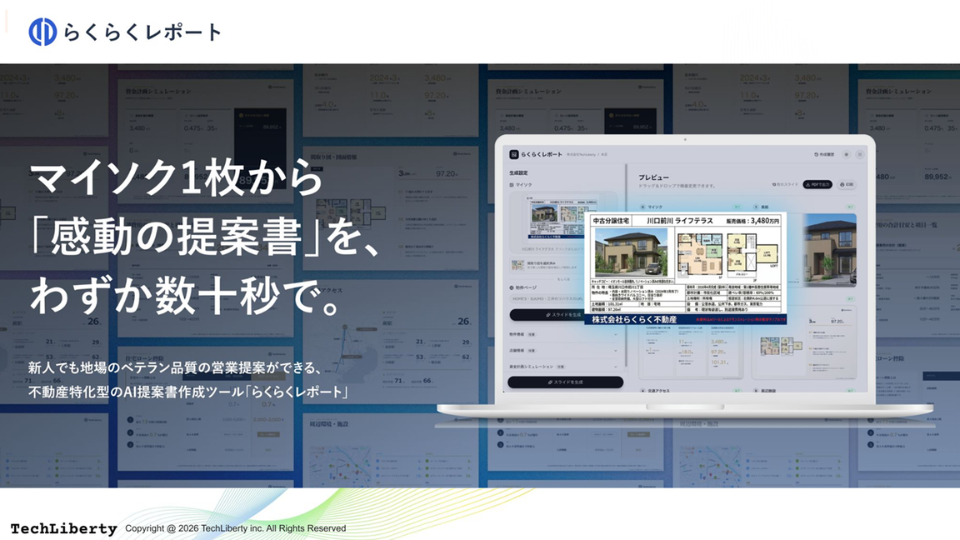Screen dimensions: 960x540
Task: Click the 間取り図 selected row under the upload
Action: tap(545, 265)
